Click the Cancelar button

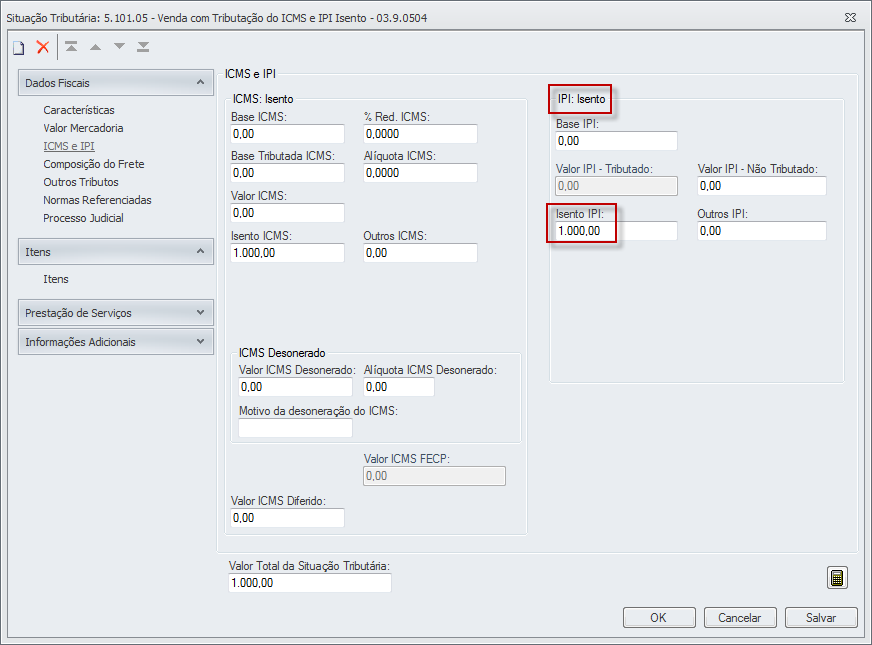[740, 618]
